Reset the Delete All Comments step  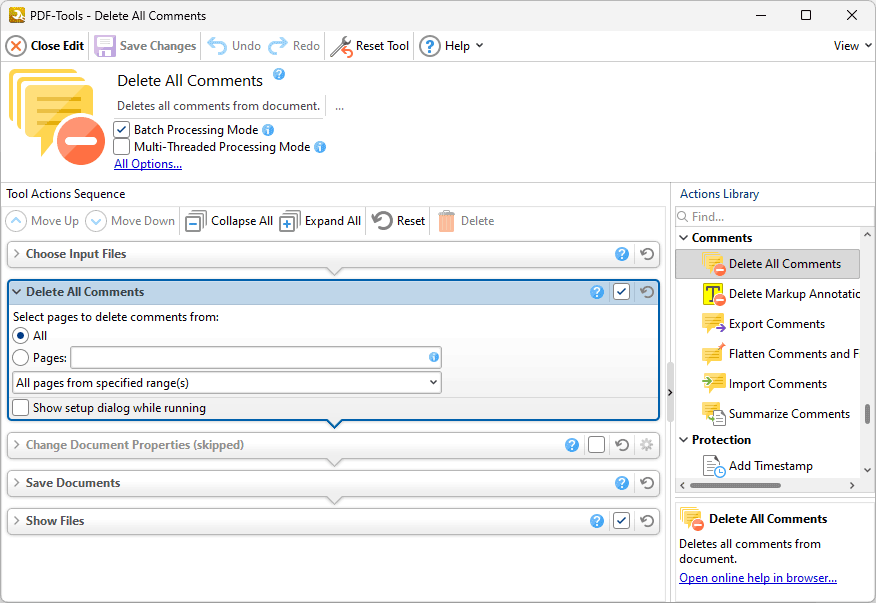click(x=647, y=292)
